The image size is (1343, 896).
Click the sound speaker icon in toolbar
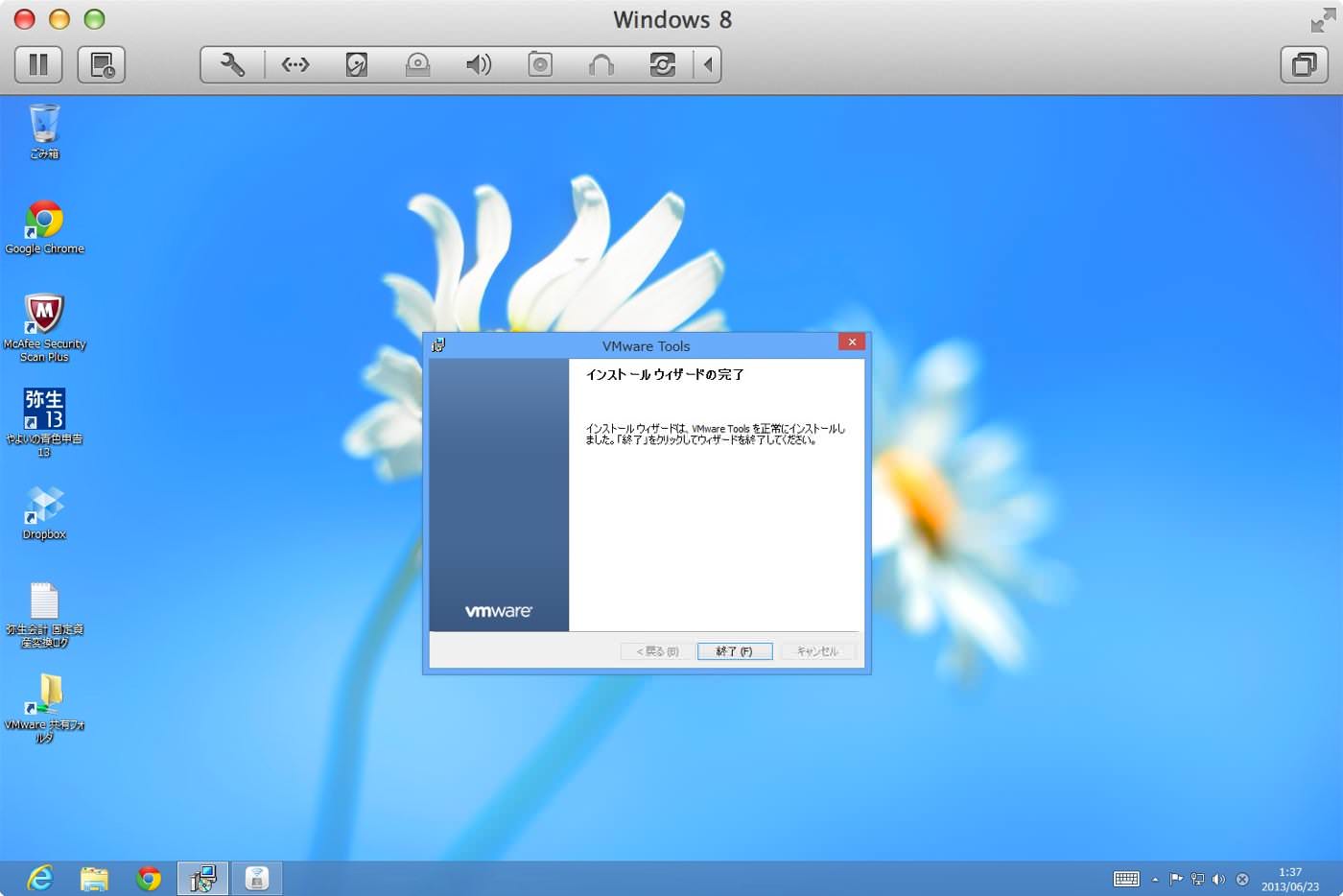point(479,64)
